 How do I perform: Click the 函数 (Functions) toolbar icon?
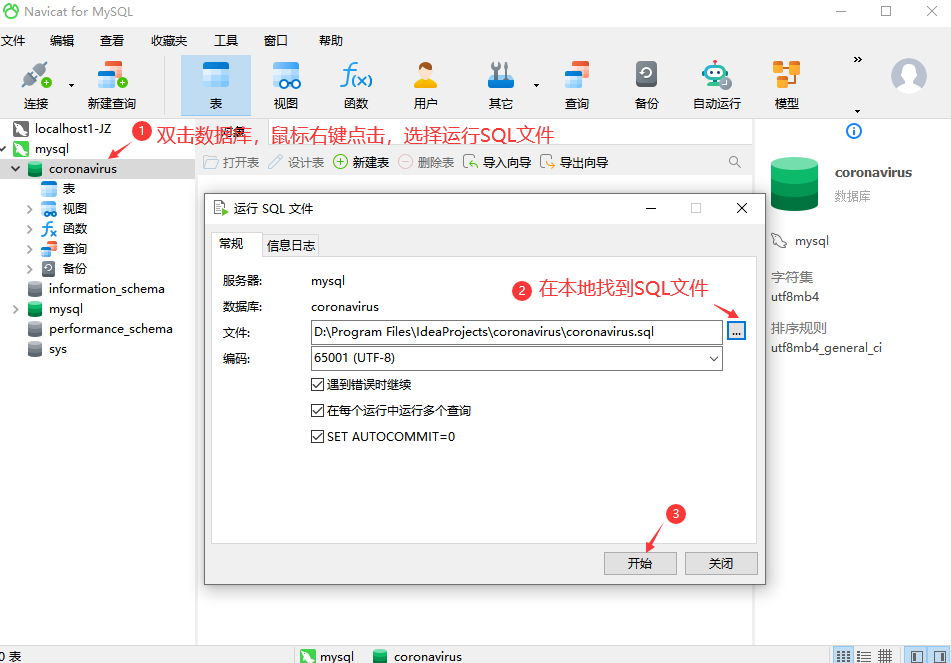coord(357,84)
